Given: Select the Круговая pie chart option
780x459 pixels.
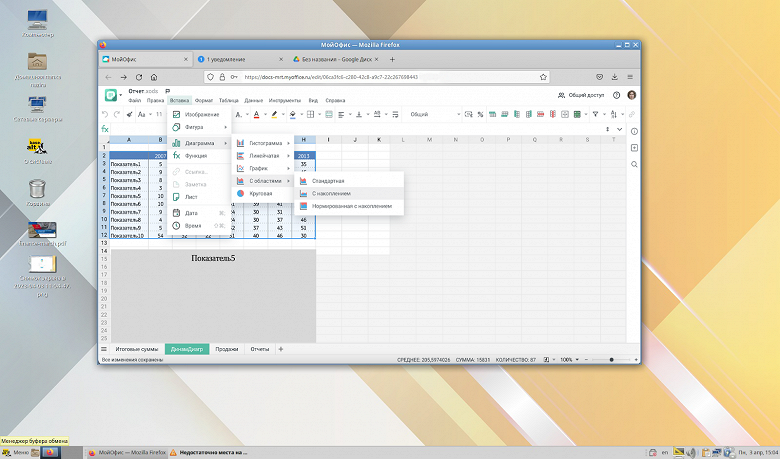Looking at the screenshot, I should click(260, 193).
